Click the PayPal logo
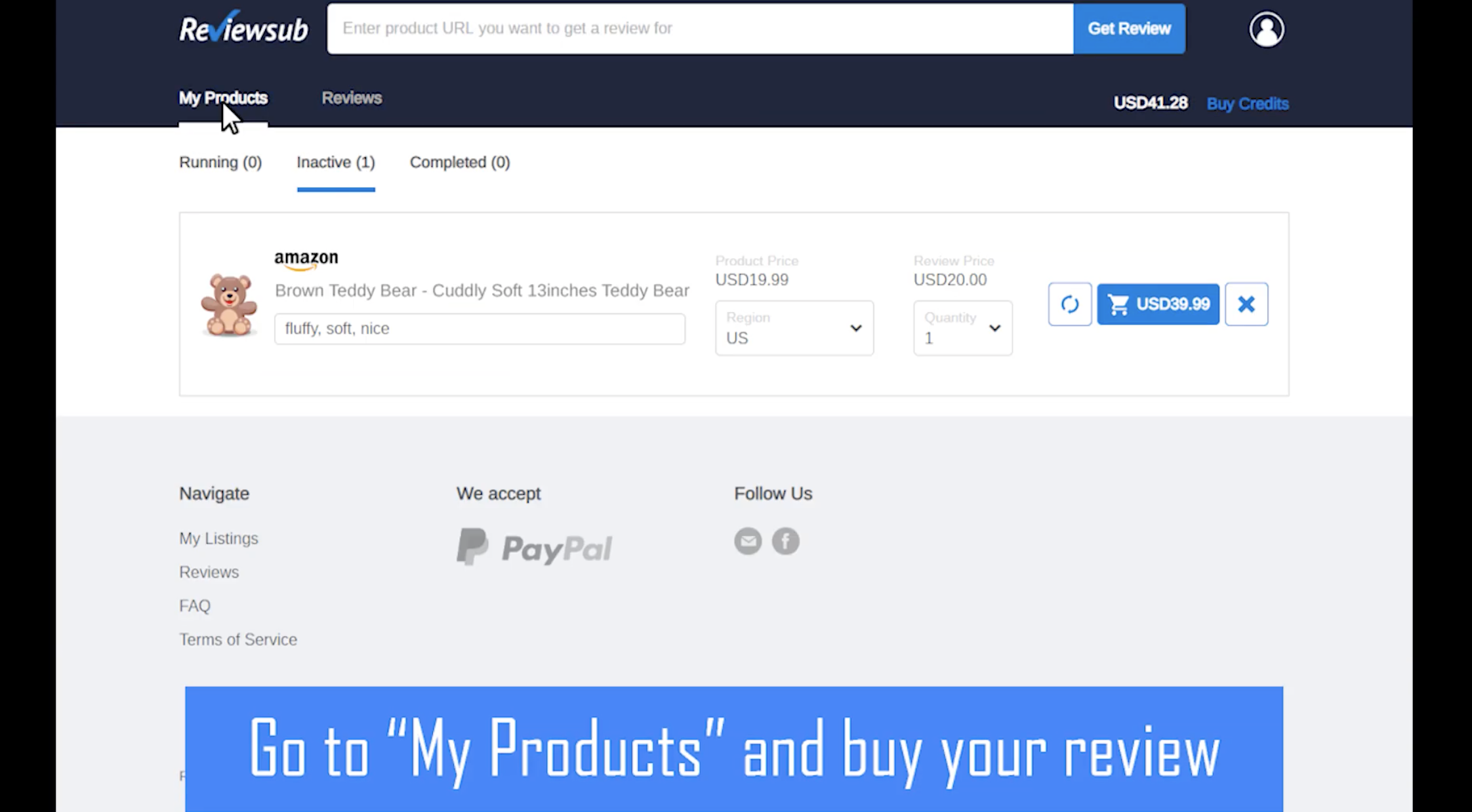This screenshot has width=1472, height=812. pyautogui.click(x=535, y=547)
